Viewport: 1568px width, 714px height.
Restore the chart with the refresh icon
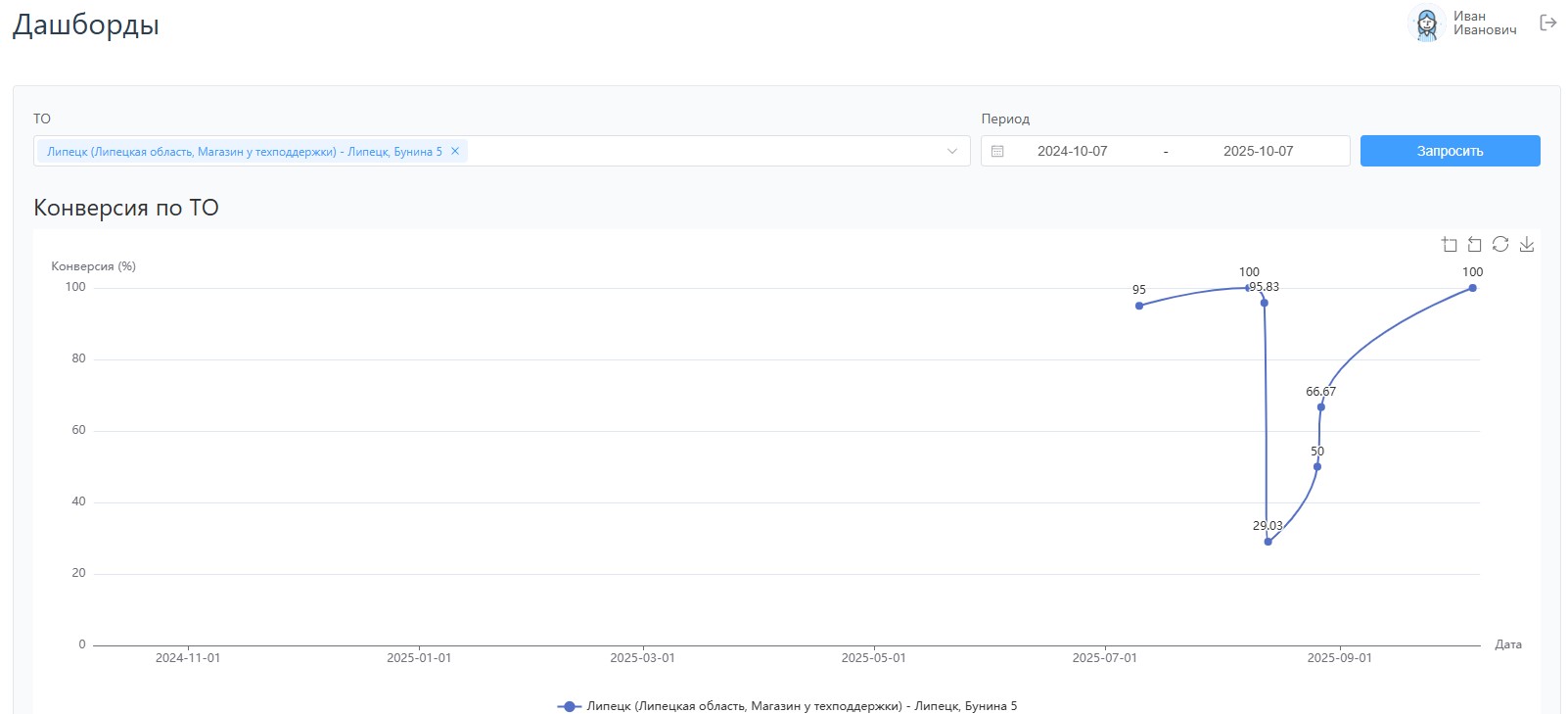[1500, 245]
